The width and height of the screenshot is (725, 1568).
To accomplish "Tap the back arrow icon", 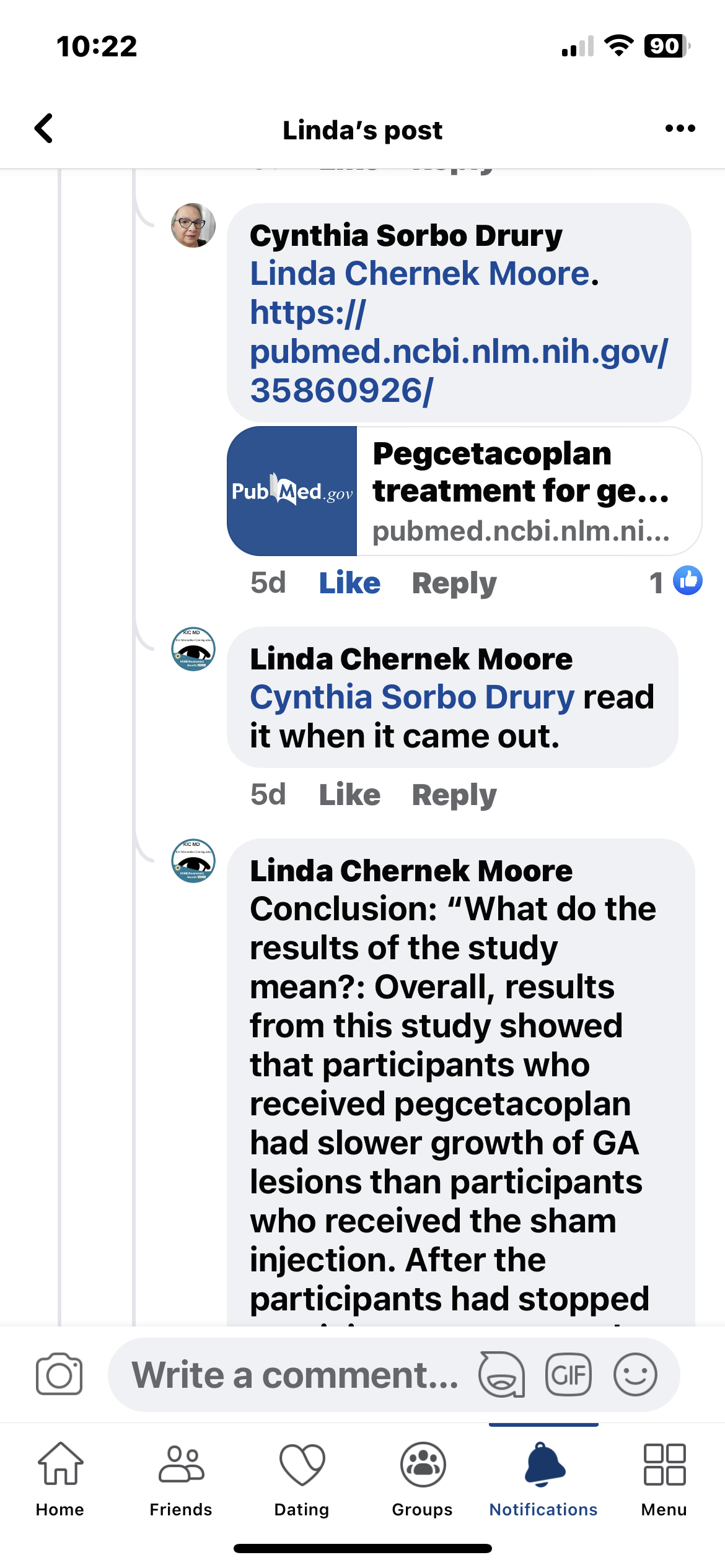I will pyautogui.click(x=43, y=129).
